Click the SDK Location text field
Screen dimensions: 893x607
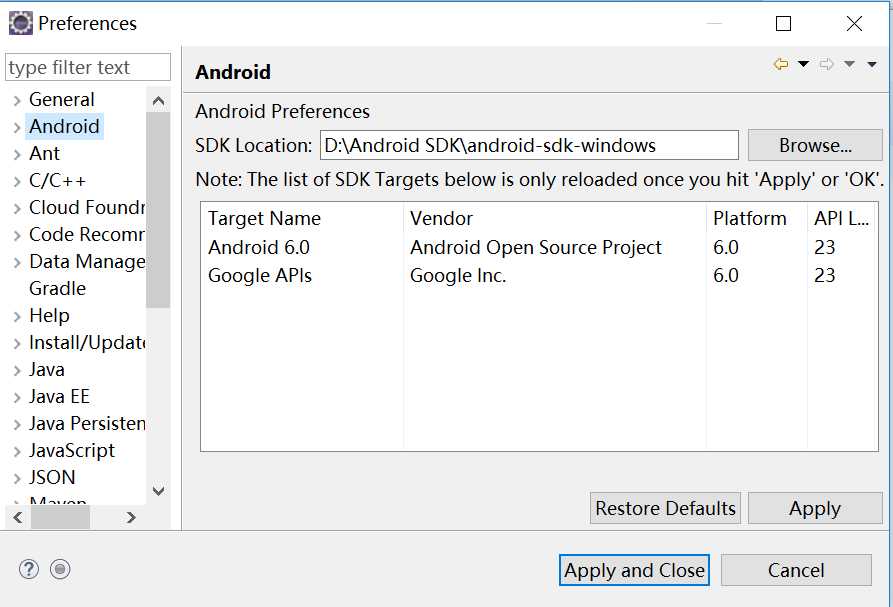pos(529,145)
